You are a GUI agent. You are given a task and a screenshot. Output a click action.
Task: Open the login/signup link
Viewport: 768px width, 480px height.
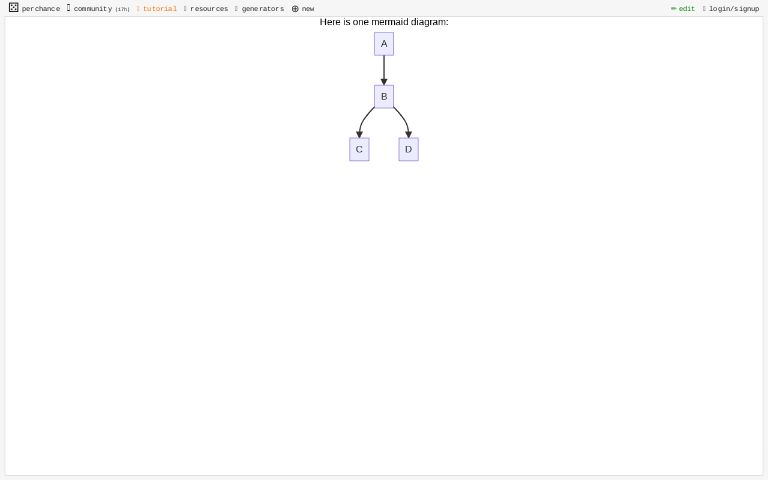(734, 9)
